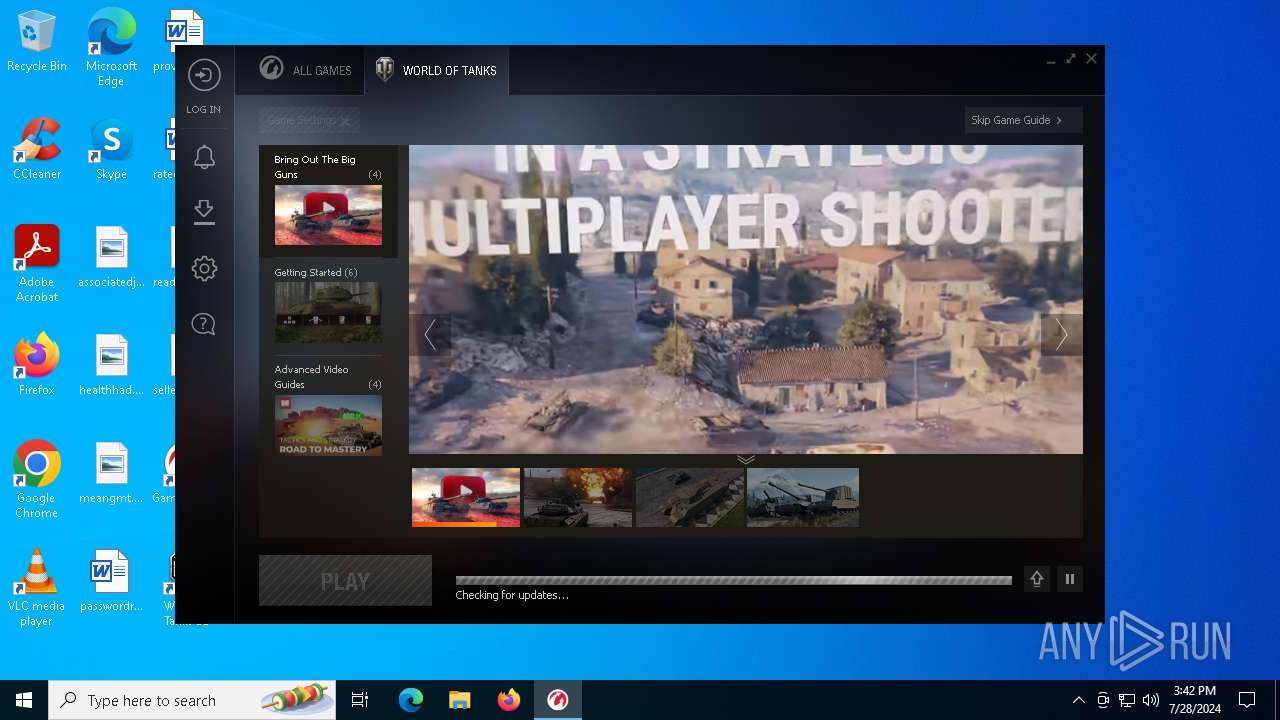Click the taskbar search field
Image resolution: width=1280 pixels, height=720 pixels.
coord(192,700)
